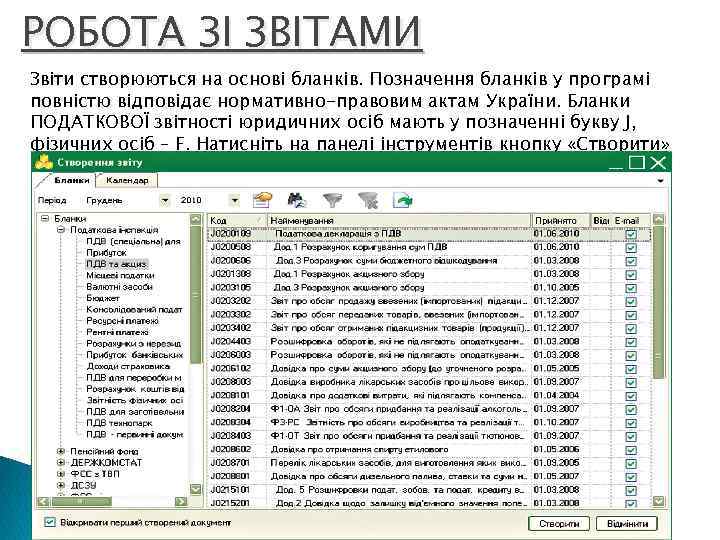Select the 'Доходи страховика' tree item
The image size is (720, 540).
pyautogui.click(x=128, y=366)
